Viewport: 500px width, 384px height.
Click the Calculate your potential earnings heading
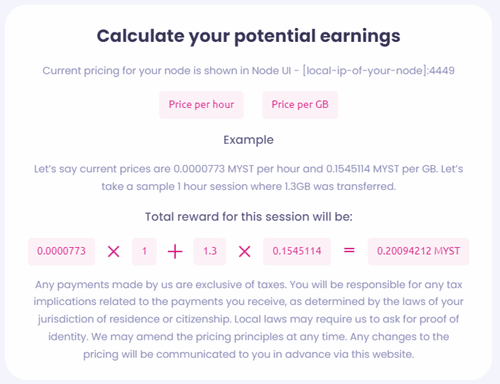coord(248,36)
